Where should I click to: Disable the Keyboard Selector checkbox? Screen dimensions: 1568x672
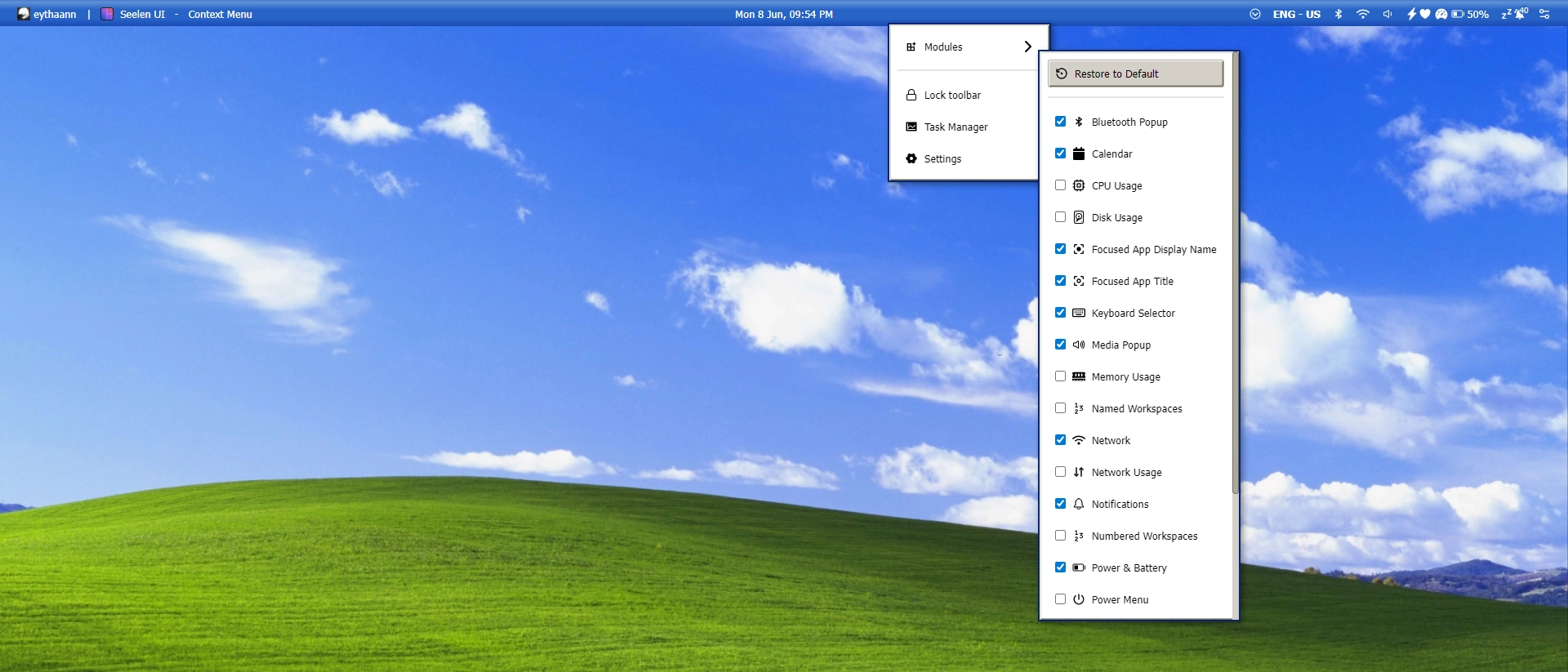point(1060,313)
